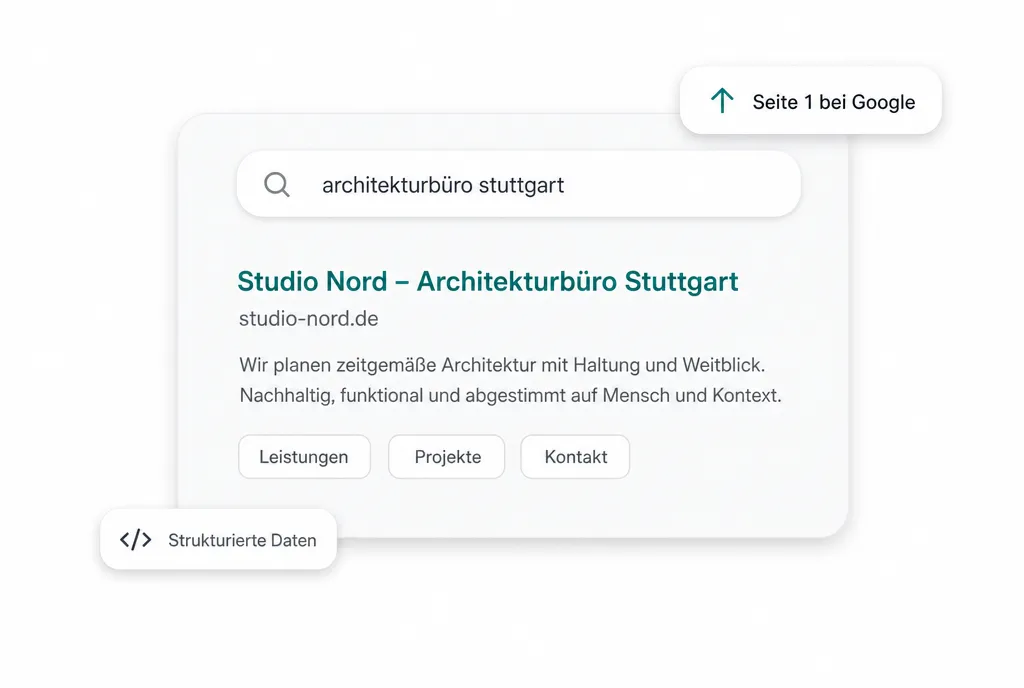Image resolution: width=1024 pixels, height=688 pixels.
Task: Open the Projekte sitelink button
Action: 447,457
